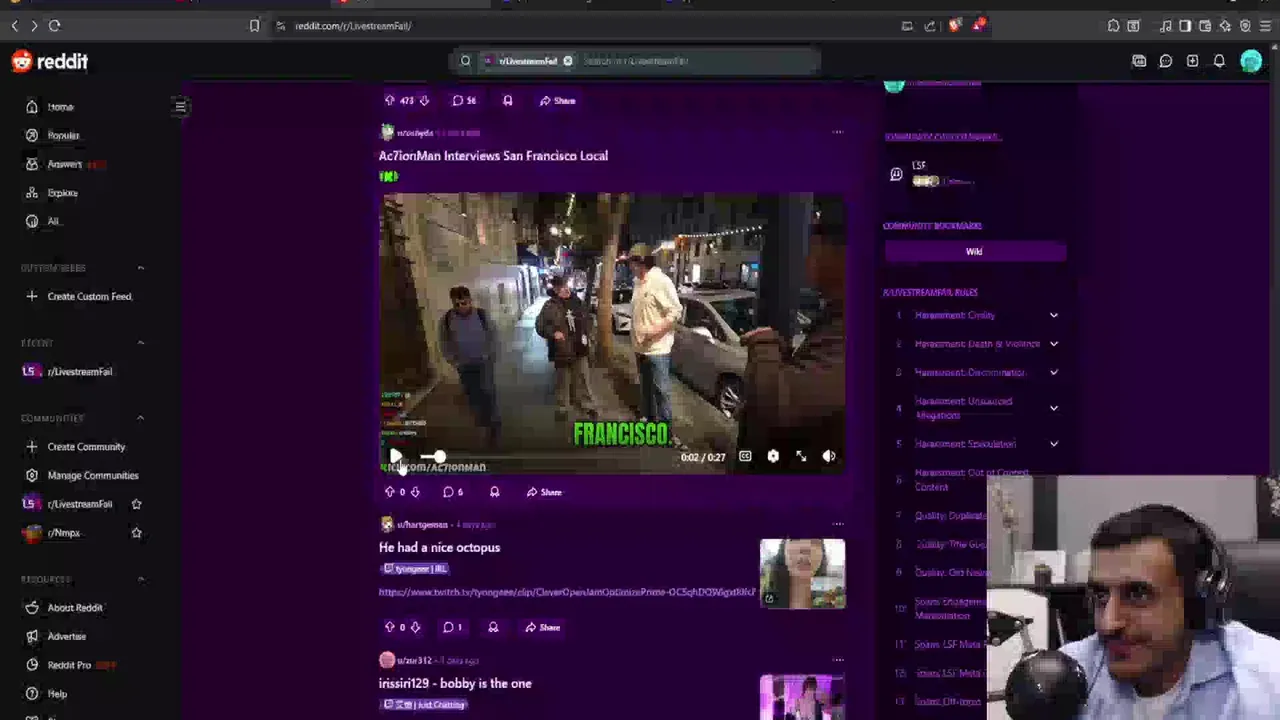The image size is (1280, 720).
Task: Share the Ac7ionMan Interviews post
Action: point(545,492)
